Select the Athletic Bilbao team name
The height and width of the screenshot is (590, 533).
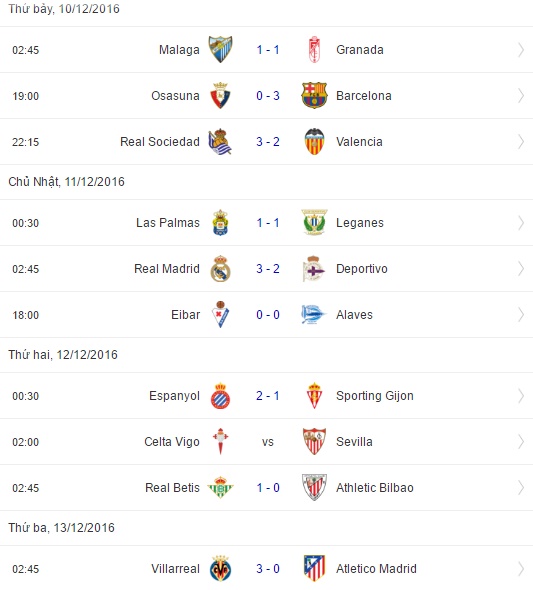[x=375, y=488]
